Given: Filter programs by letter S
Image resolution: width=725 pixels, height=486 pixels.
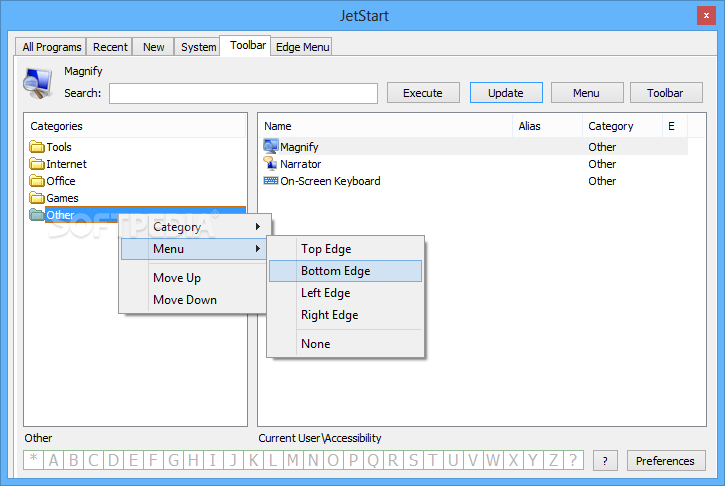Looking at the screenshot, I should click(413, 460).
